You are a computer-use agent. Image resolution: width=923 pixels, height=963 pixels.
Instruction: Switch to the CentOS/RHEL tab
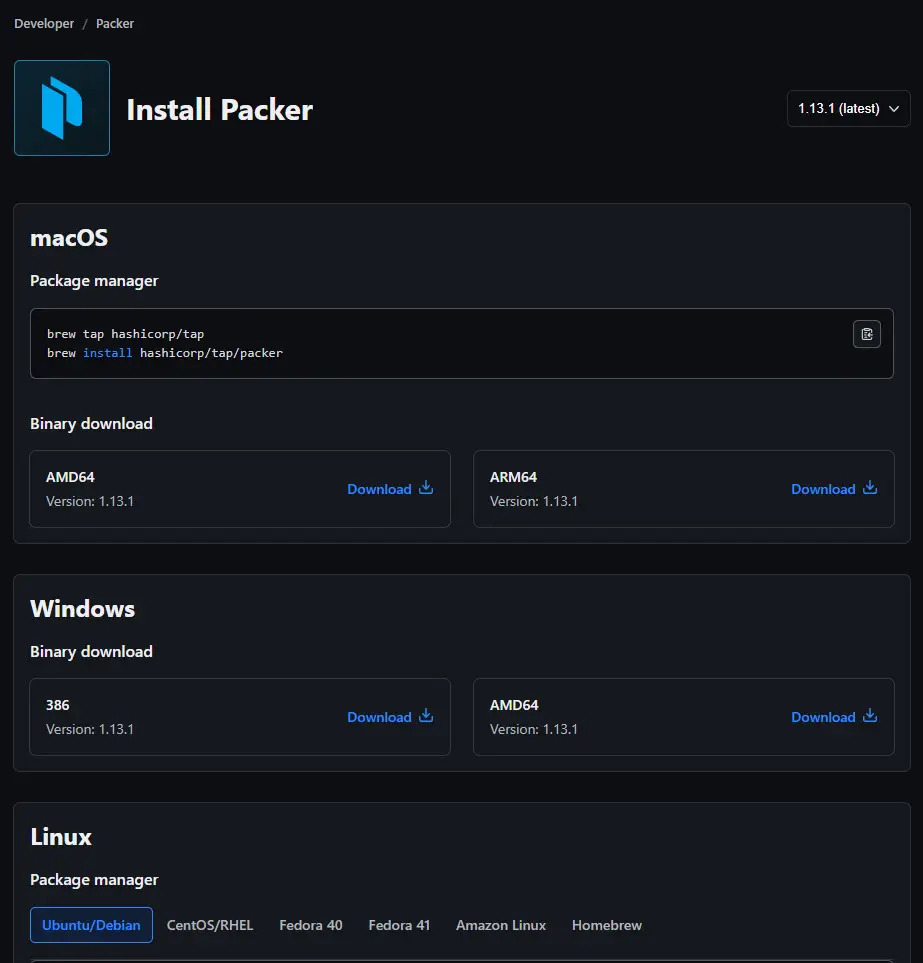pos(210,925)
